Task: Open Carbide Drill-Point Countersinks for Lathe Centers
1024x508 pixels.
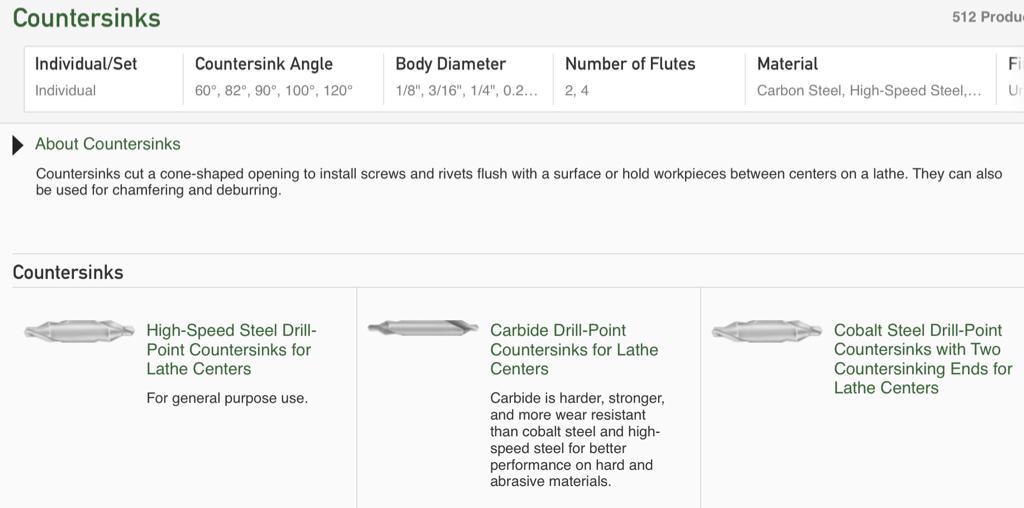Action: pyautogui.click(x=574, y=349)
